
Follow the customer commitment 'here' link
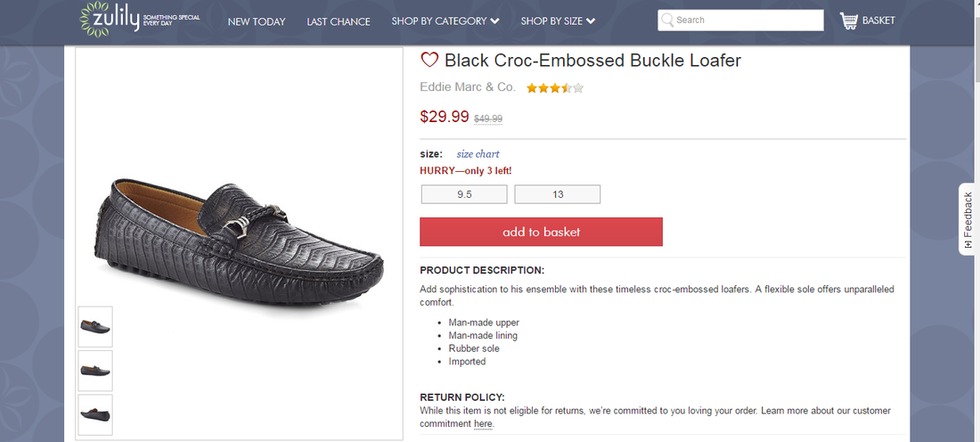[483, 424]
